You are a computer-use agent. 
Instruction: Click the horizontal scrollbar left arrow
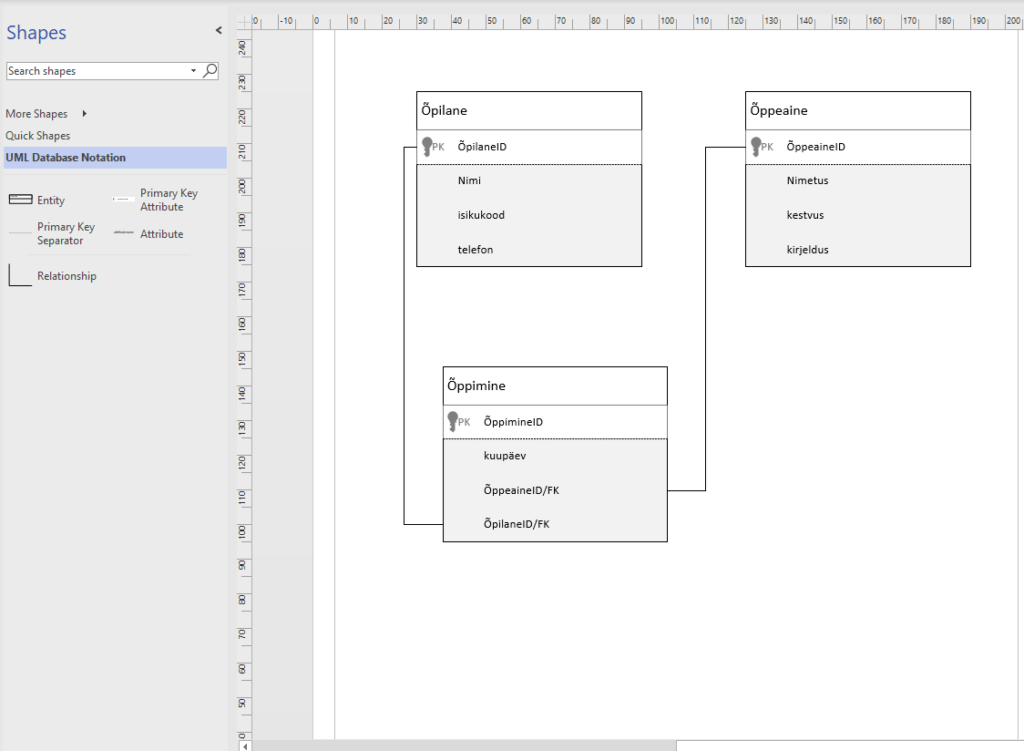[x=245, y=745]
